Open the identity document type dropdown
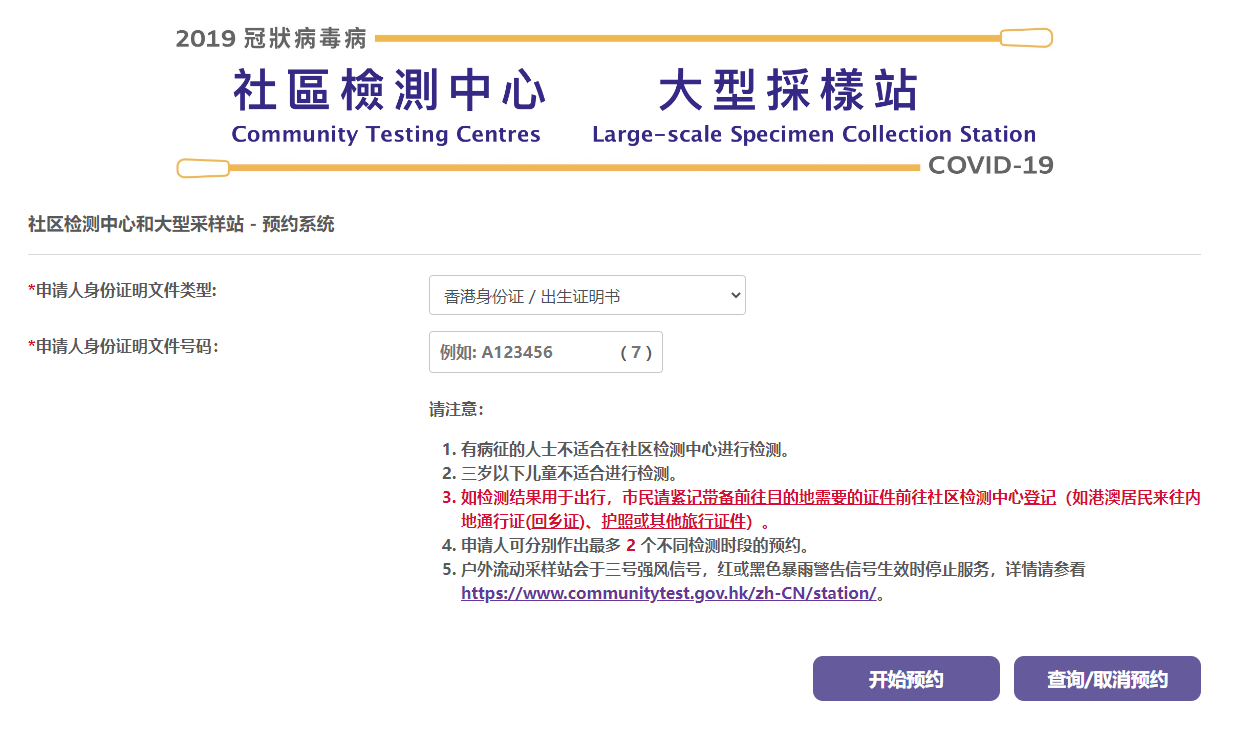Screen dimensions: 1235x743 587,295
